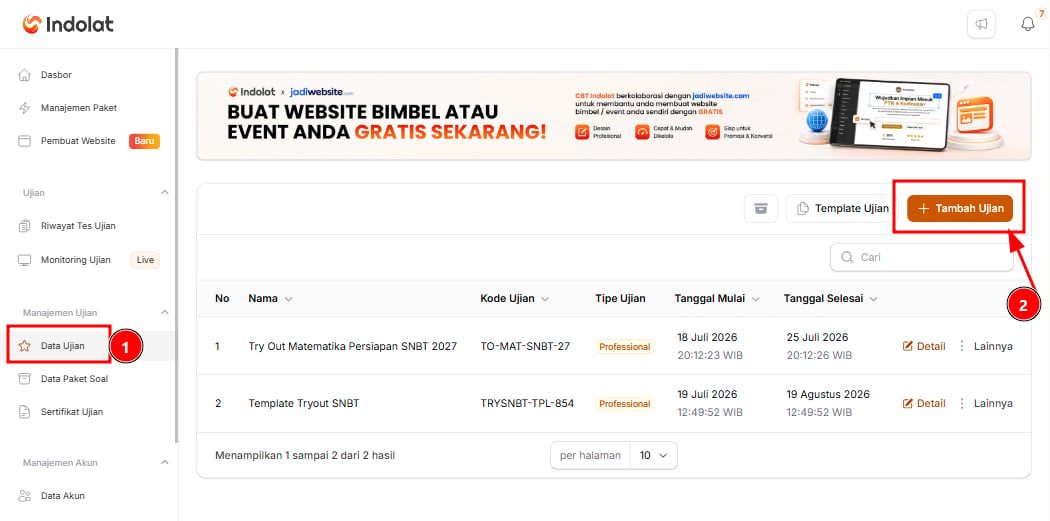Click Lainnya for Try Out Matematika row
Viewport: 1050px width, 521px height.
click(993, 346)
